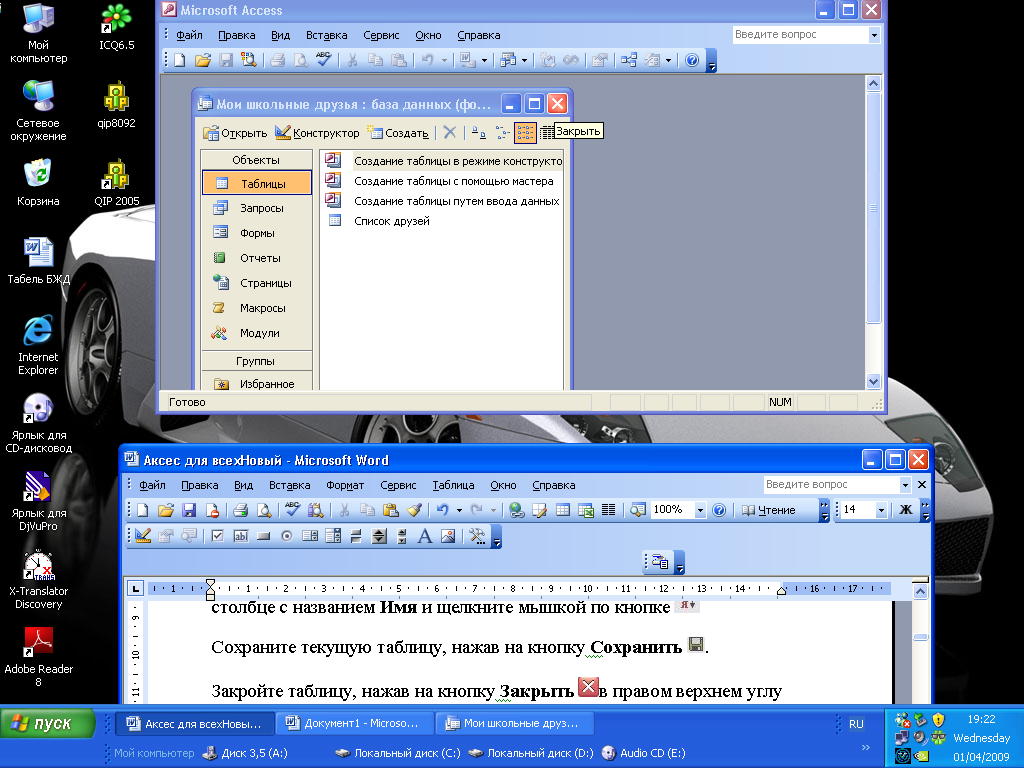Screen dimensions: 1024x768
Task: Select the highlighted List view button
Action: (x=525, y=133)
